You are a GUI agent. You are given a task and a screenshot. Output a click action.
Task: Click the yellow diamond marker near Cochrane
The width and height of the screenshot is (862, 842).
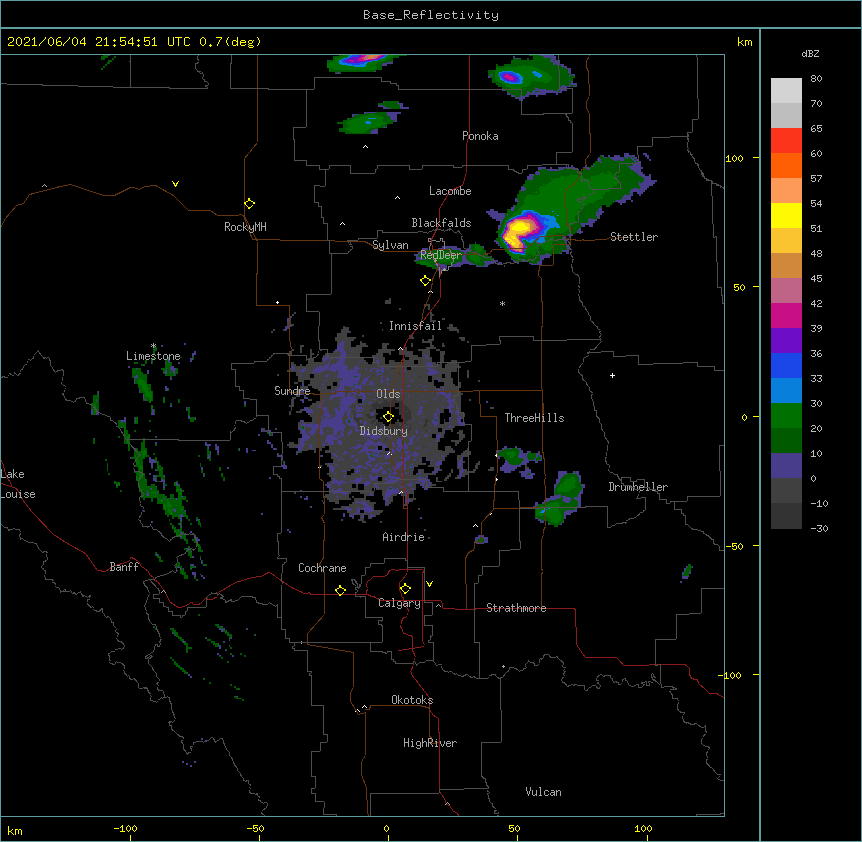point(340,590)
